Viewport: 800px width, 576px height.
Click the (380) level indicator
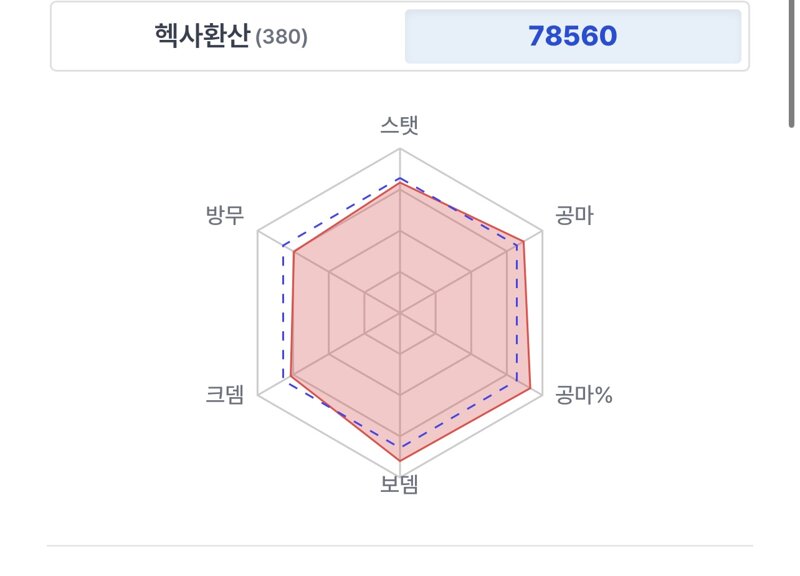click(281, 37)
